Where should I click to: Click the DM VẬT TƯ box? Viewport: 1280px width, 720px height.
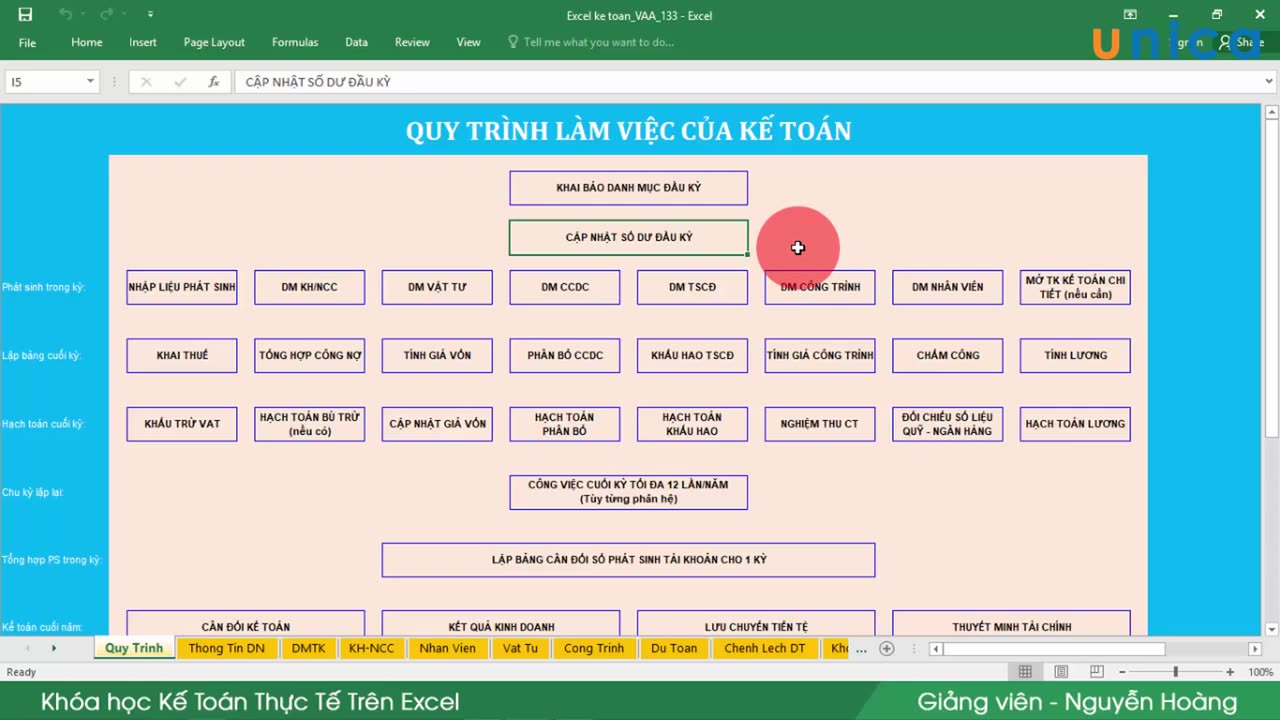[x=437, y=287]
